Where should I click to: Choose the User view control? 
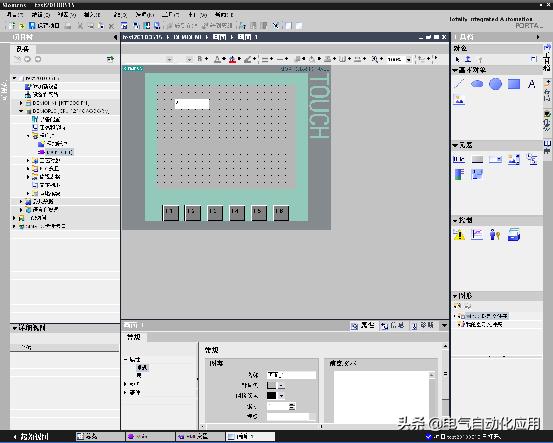pyautogui.click(x=495, y=235)
